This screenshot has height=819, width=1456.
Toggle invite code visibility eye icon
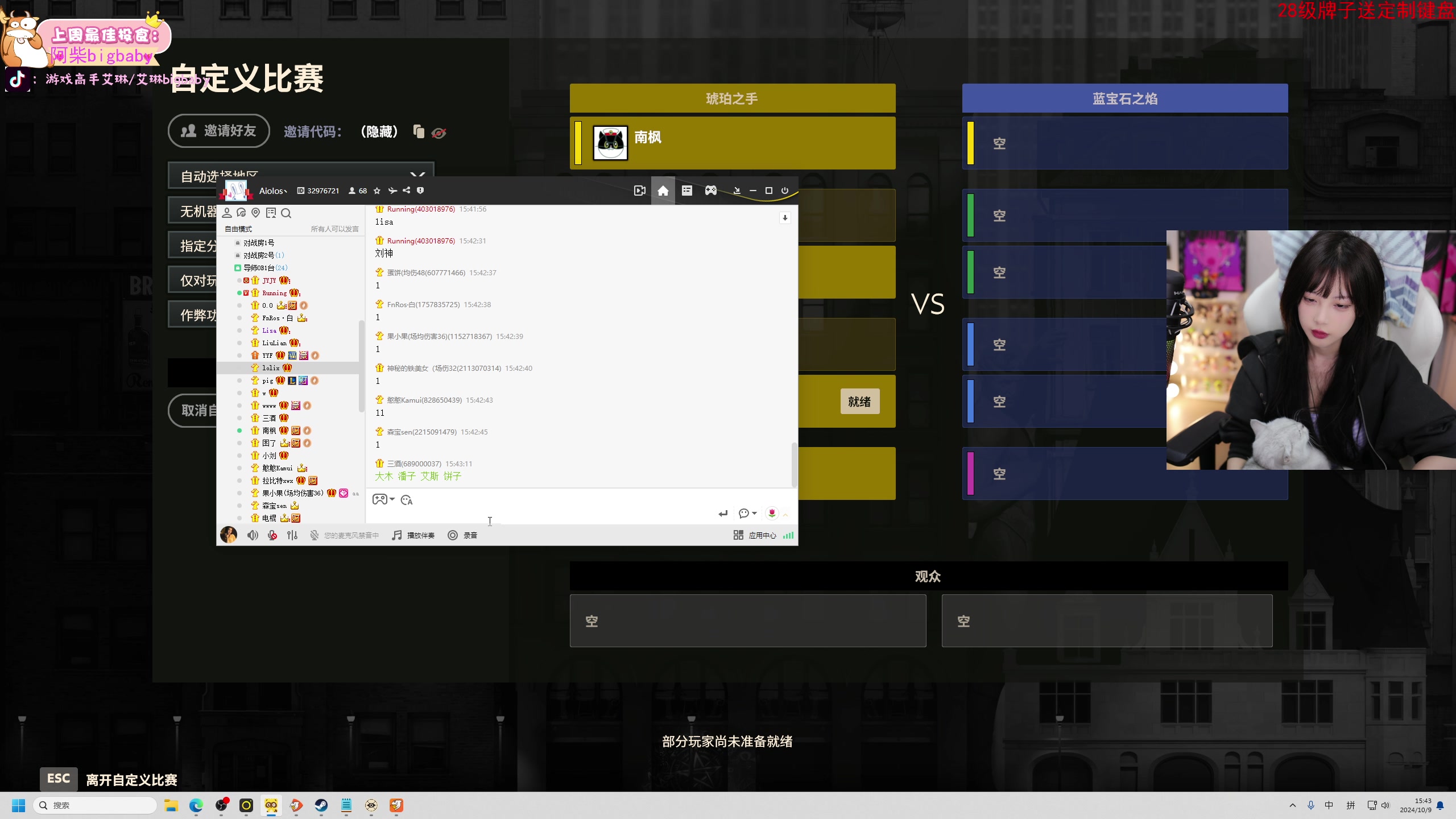point(439,133)
